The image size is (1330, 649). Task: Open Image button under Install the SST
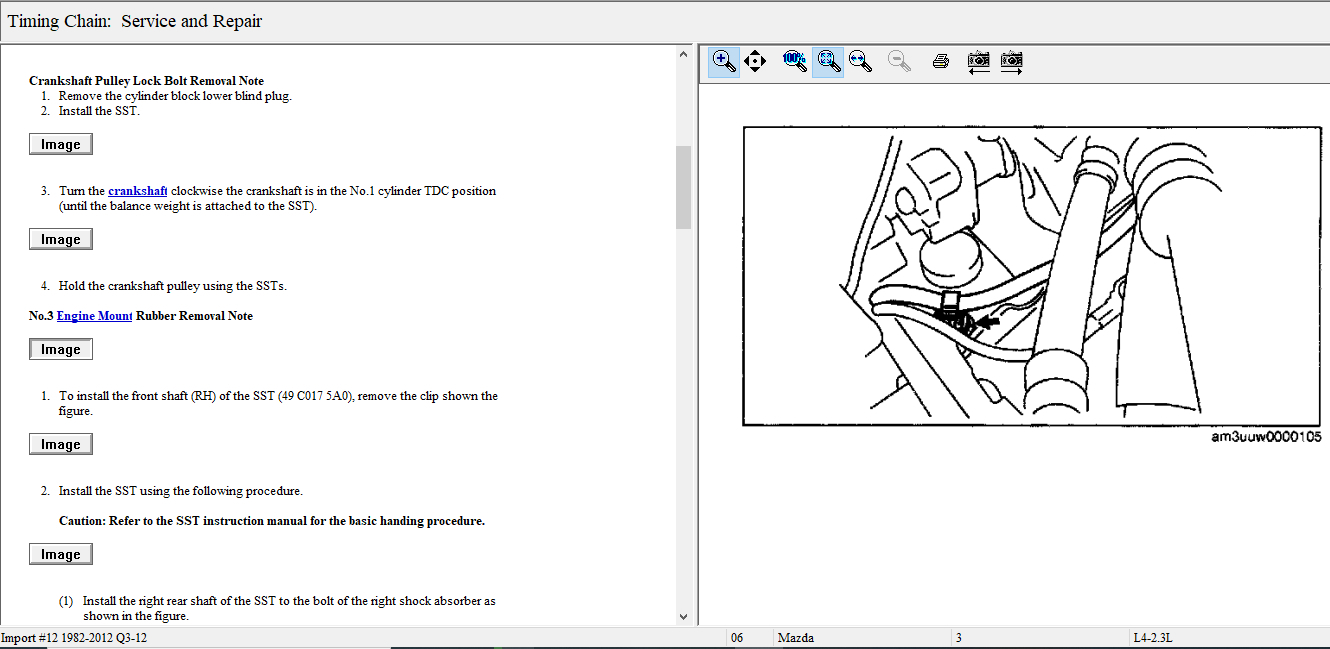click(x=61, y=145)
